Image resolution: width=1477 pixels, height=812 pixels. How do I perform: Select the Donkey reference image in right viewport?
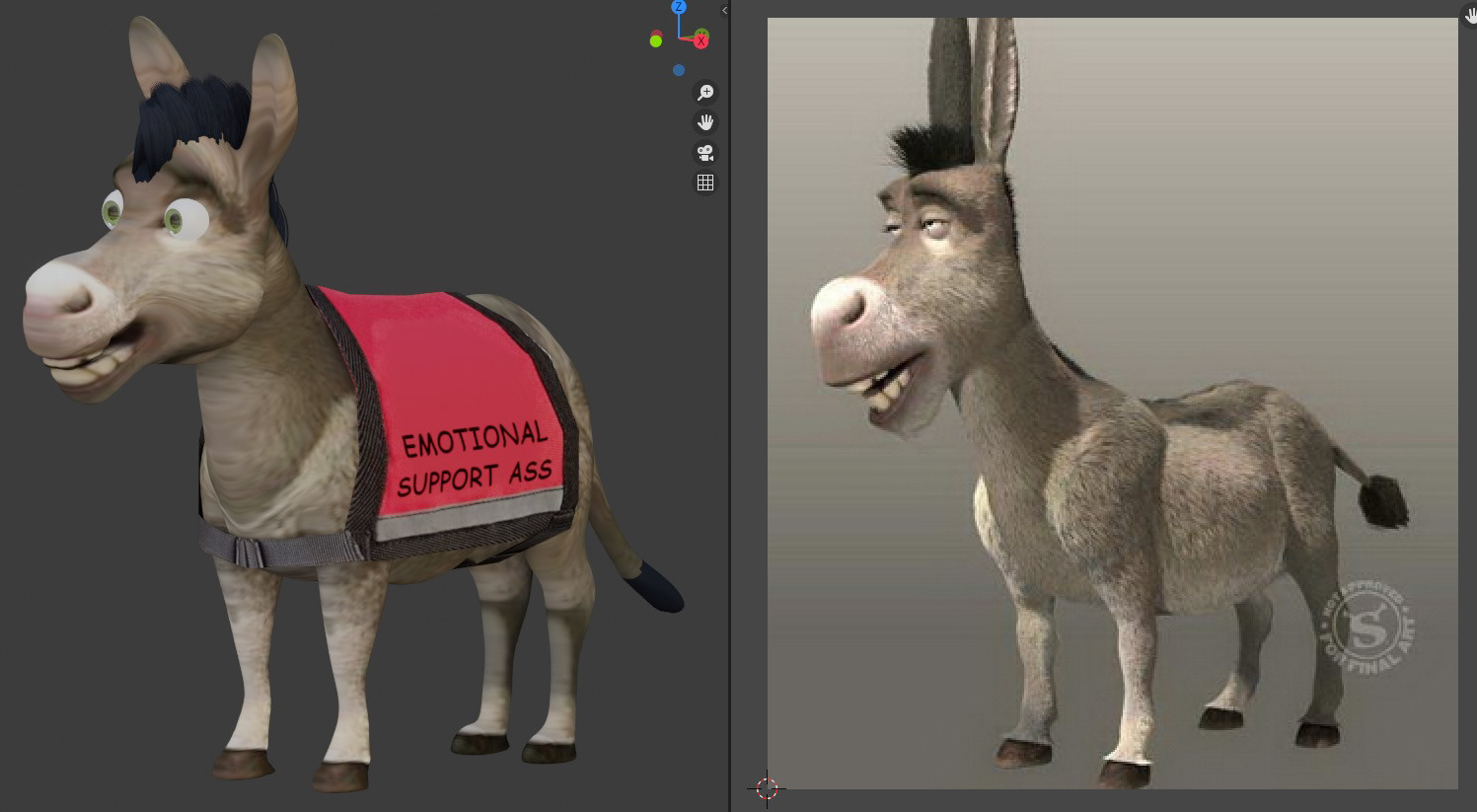(x=1112, y=403)
